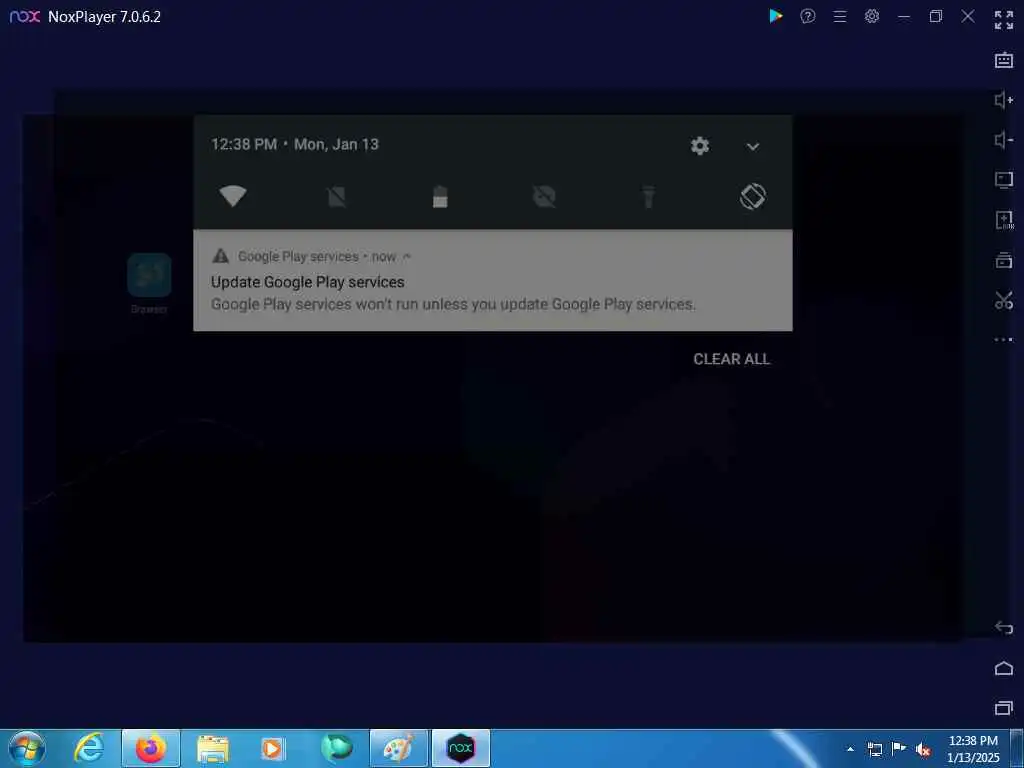Tap the Android home button in sidebar

pos(1004,668)
